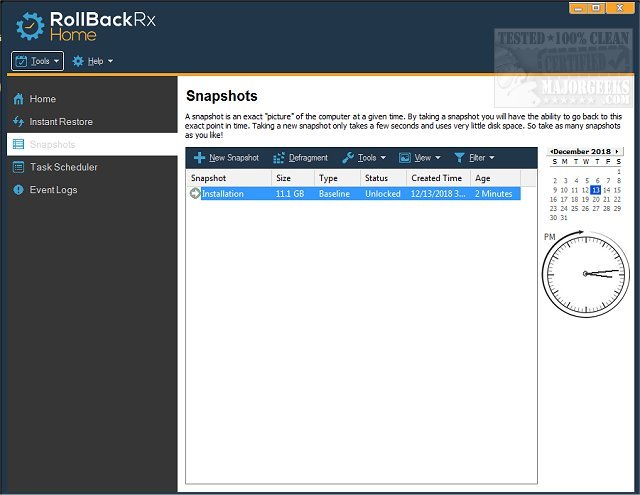
Task: Expand the snapshot toolbar Tools dropdown arrow
Action: tap(383, 158)
